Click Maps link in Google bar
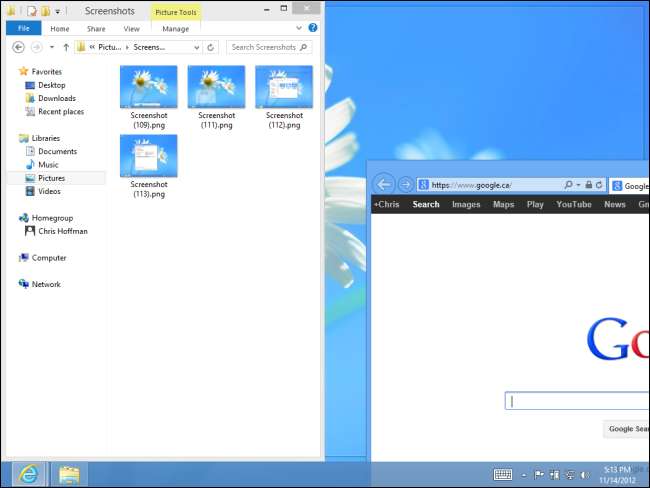The image size is (650, 488). [503, 204]
